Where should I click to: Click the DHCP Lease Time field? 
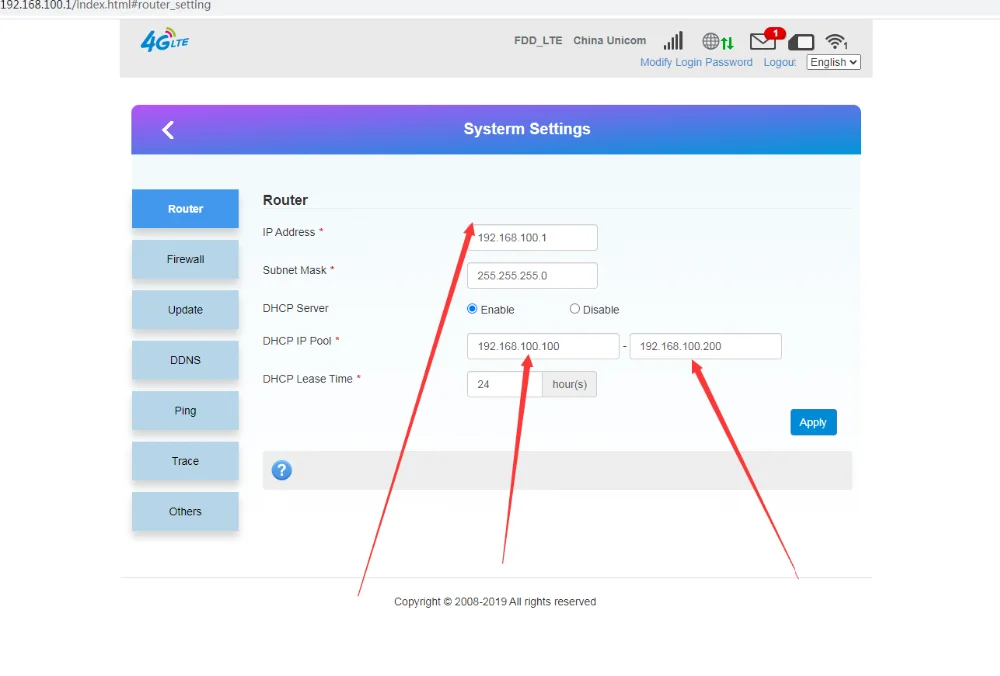[504, 384]
